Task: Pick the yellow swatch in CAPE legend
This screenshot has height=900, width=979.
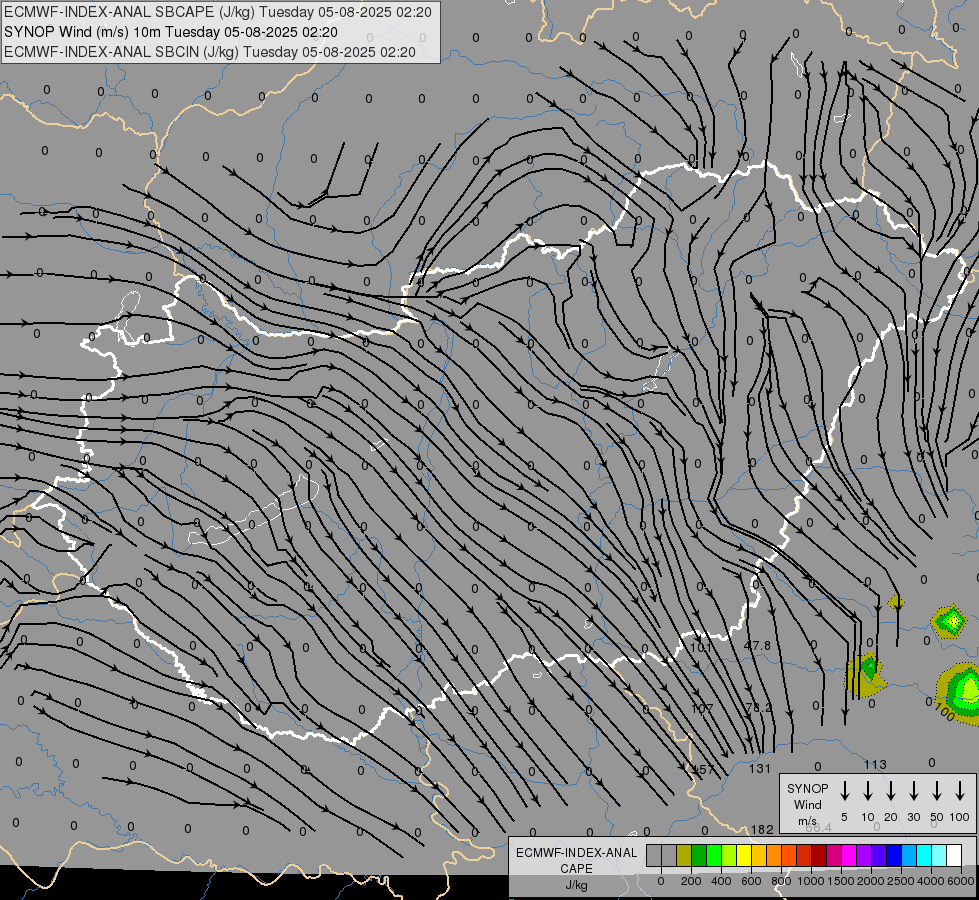Action: tap(744, 855)
